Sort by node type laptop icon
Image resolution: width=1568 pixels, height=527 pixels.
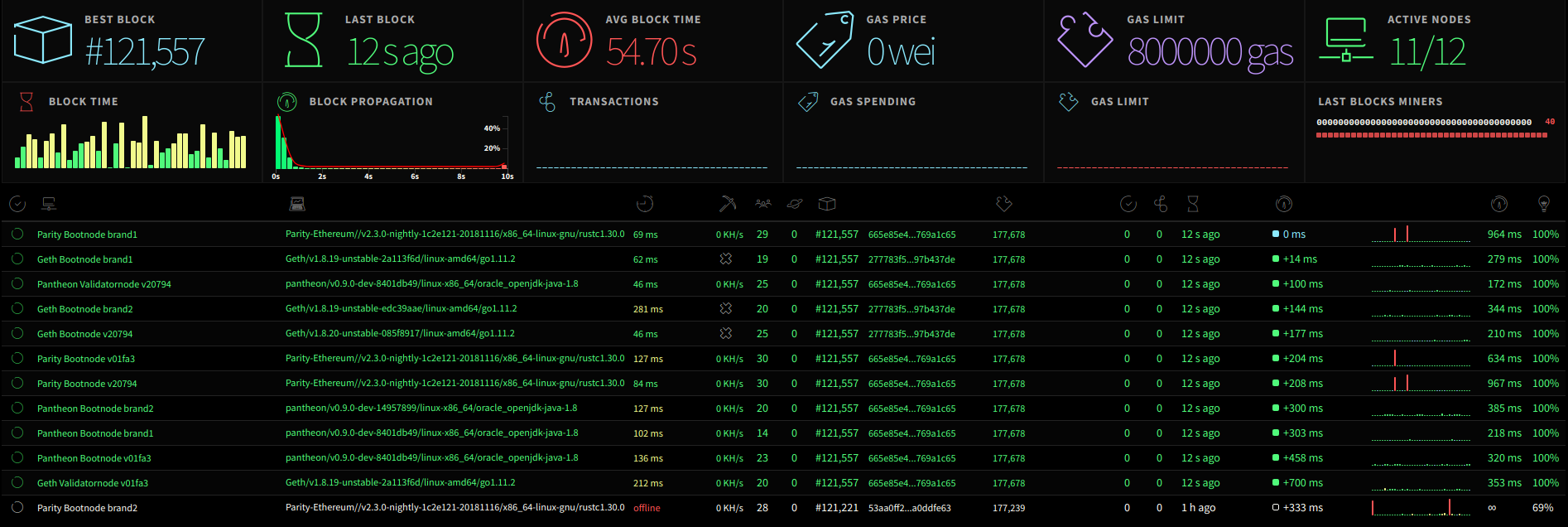pos(298,204)
